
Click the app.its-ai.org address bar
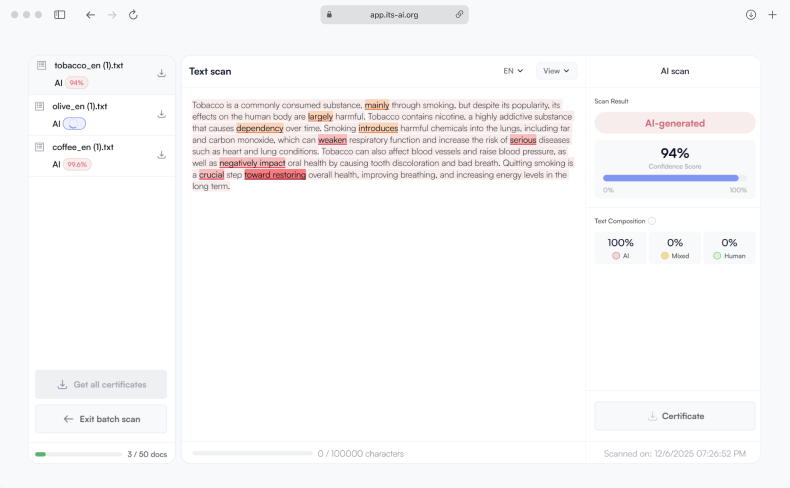pos(394,15)
